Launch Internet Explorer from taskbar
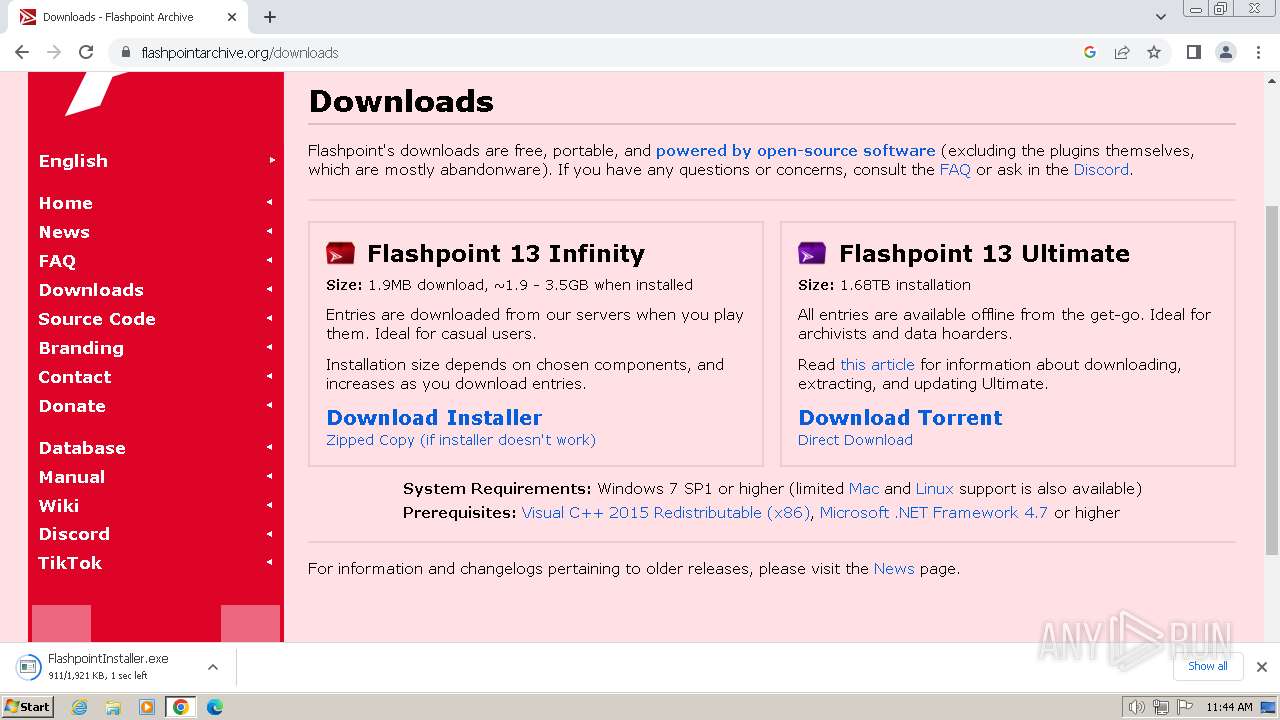 point(79,707)
